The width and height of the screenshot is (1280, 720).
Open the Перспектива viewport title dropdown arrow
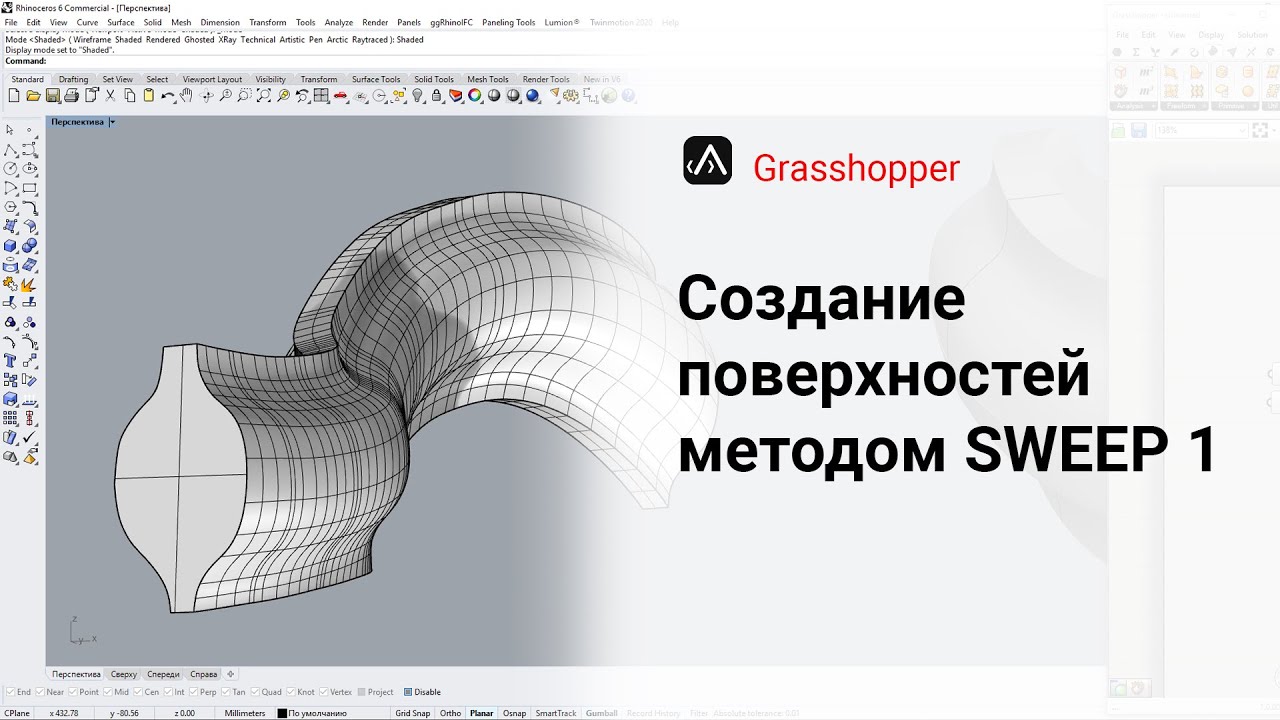coord(112,122)
